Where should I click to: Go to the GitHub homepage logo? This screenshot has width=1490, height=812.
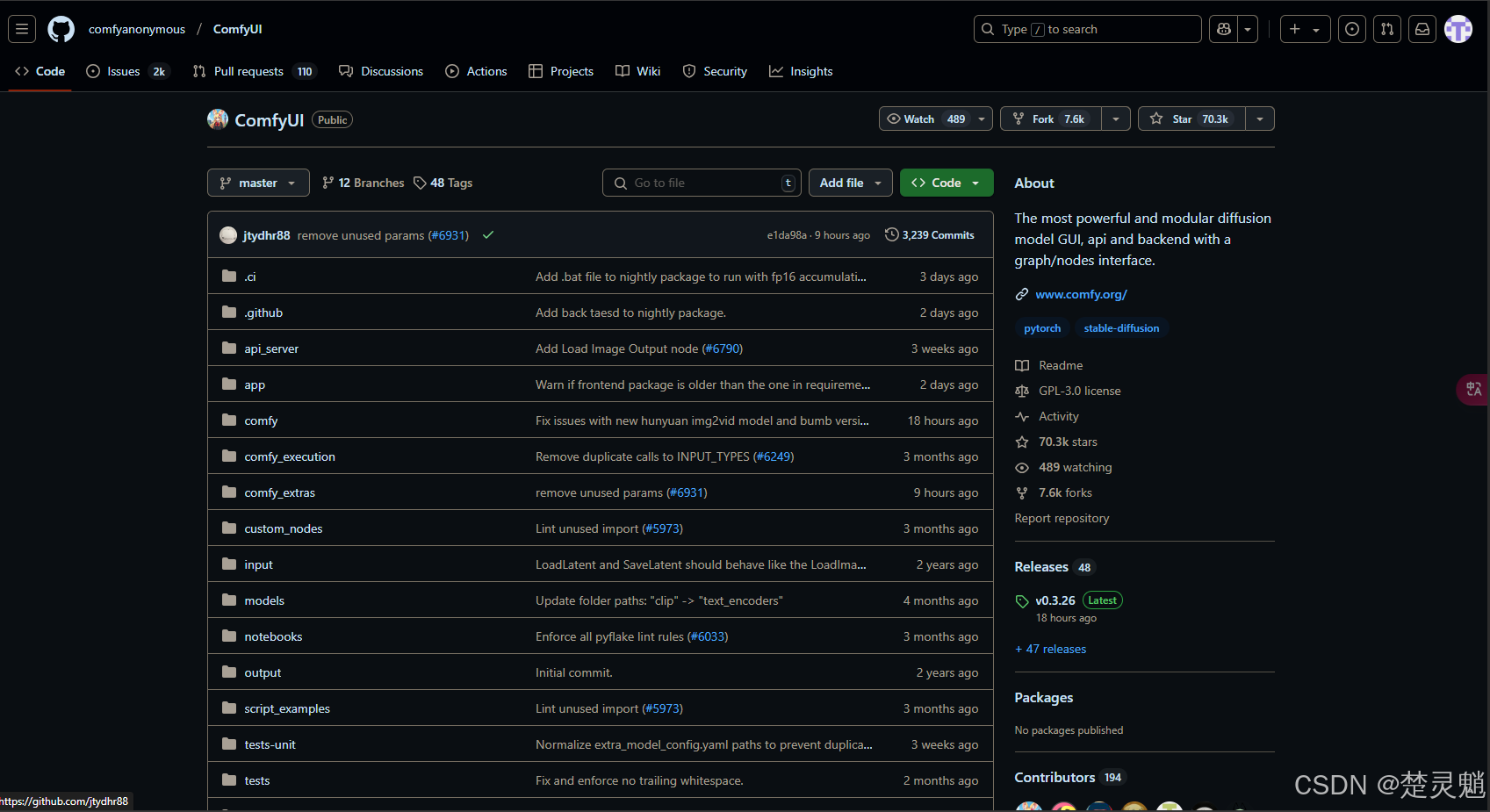pyautogui.click(x=61, y=29)
